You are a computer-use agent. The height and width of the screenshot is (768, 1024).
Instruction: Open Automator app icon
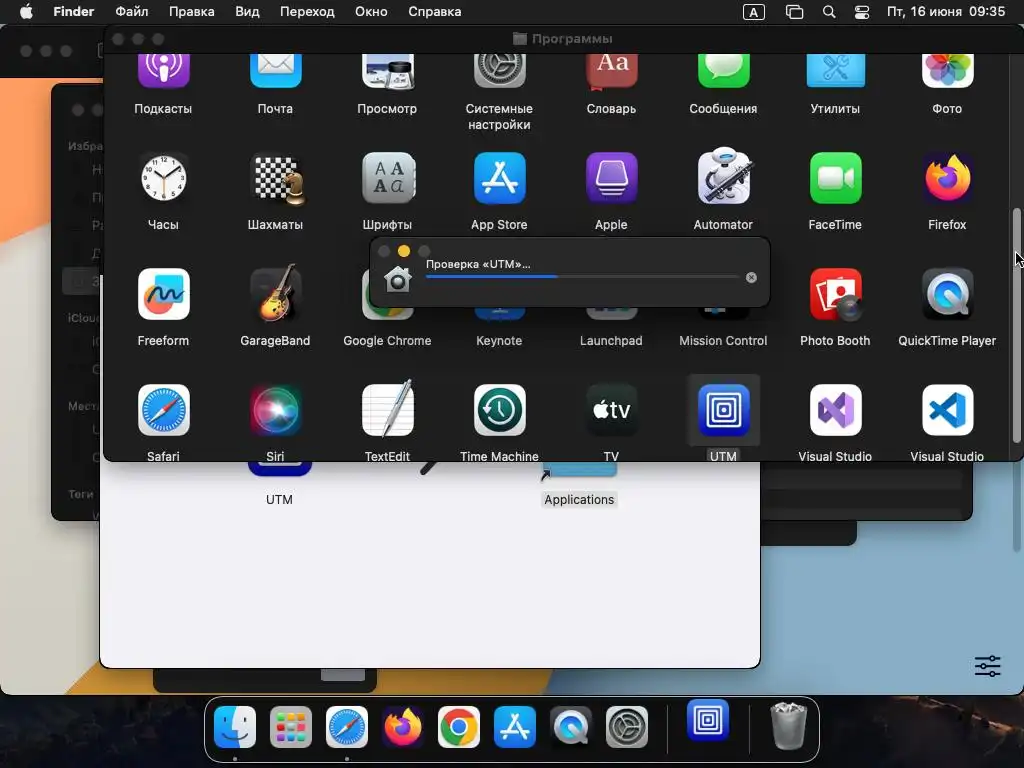click(x=724, y=176)
